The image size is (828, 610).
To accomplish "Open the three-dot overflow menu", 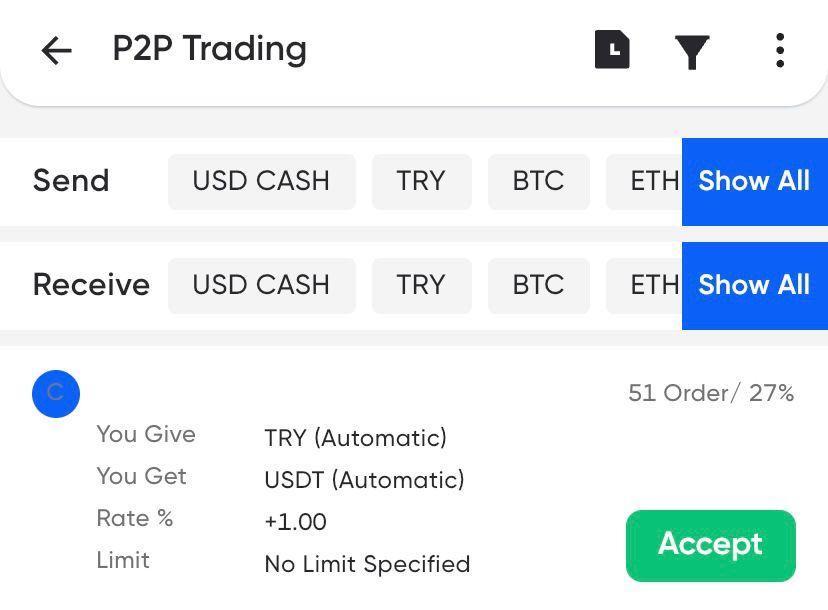I will pyautogui.click(x=779, y=50).
